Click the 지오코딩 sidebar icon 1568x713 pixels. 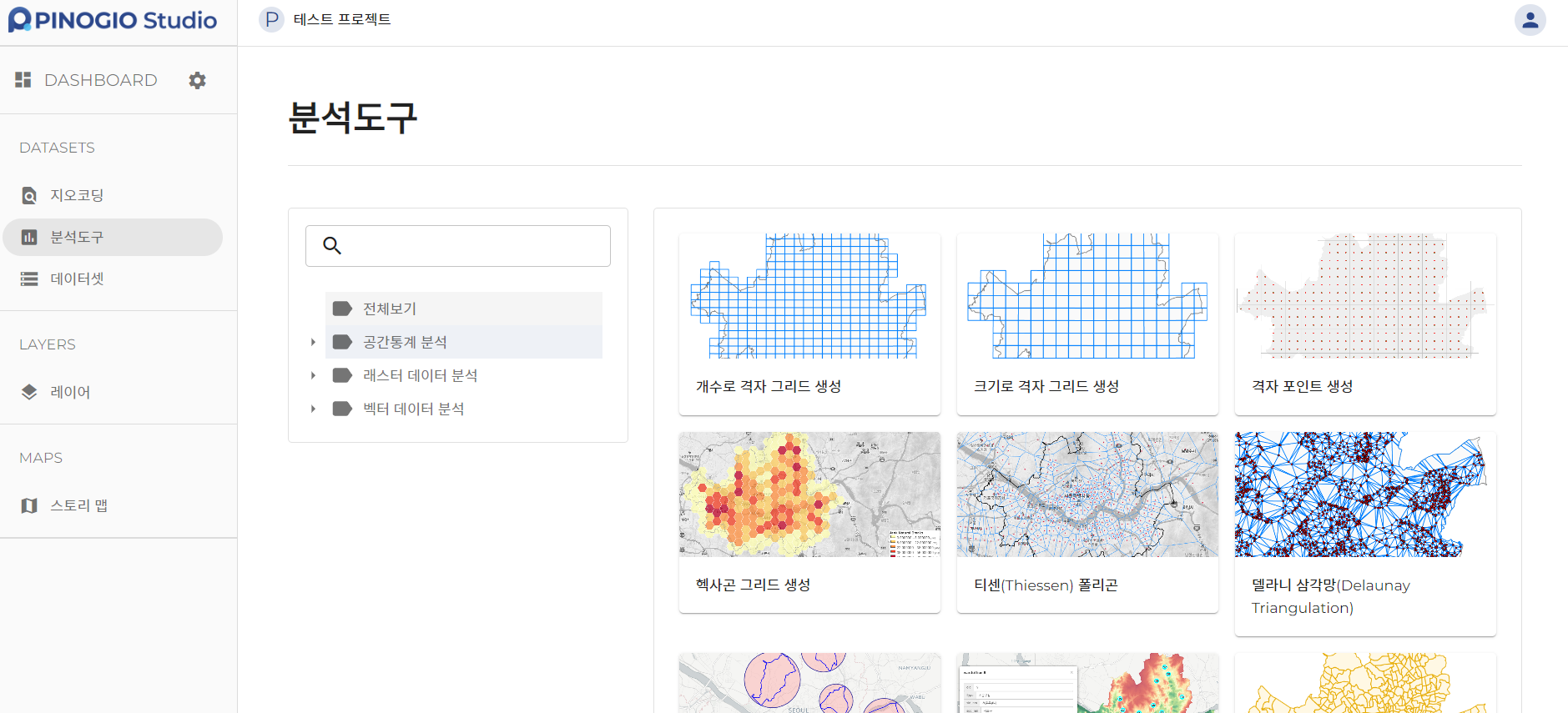[29, 195]
